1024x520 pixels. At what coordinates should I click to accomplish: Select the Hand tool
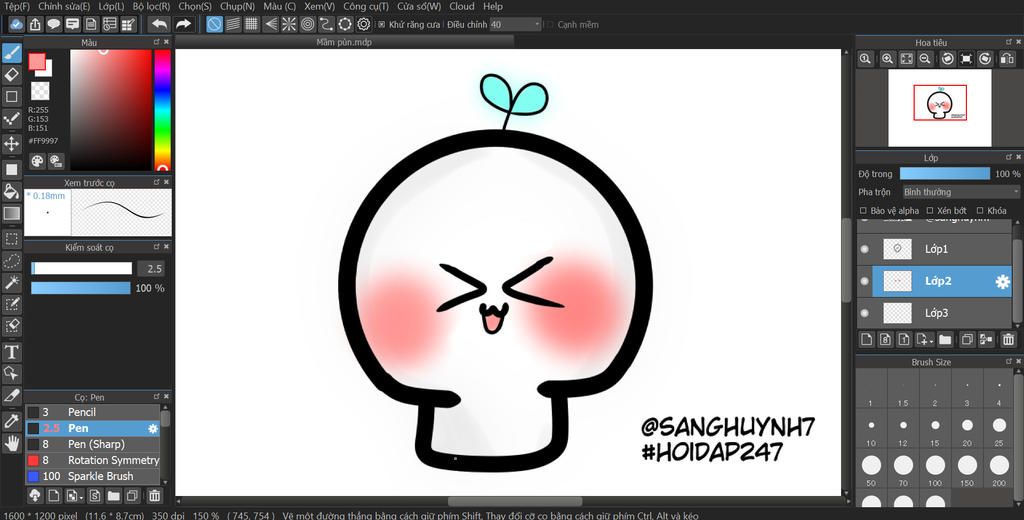(x=12, y=444)
